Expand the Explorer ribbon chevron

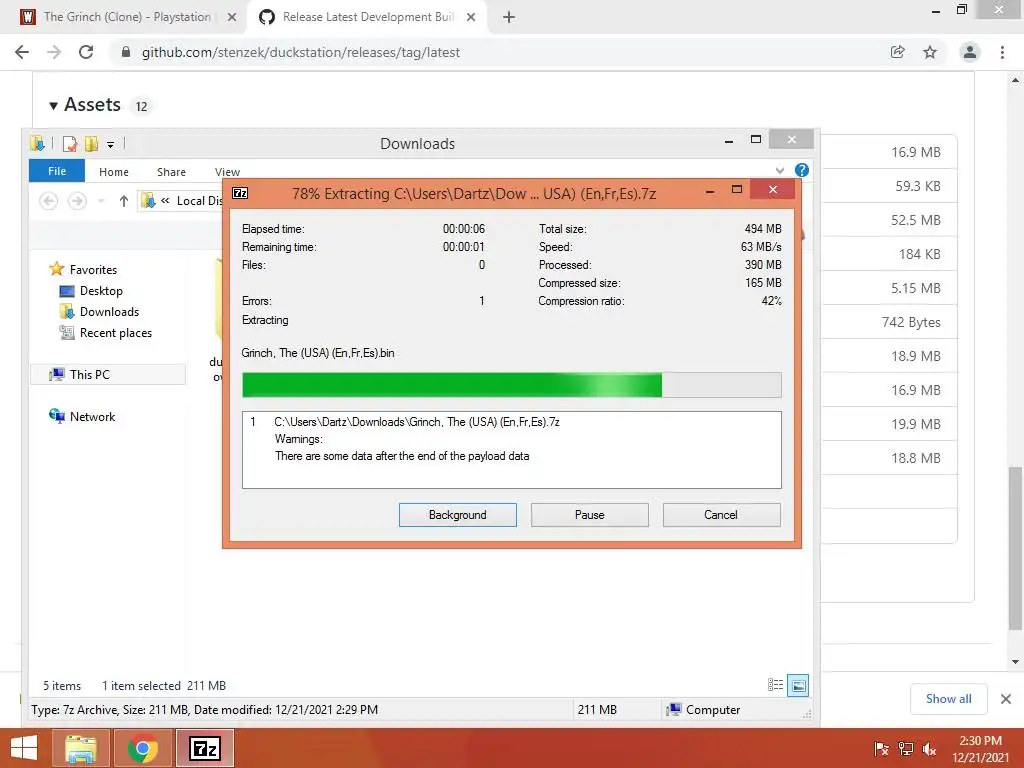point(780,170)
